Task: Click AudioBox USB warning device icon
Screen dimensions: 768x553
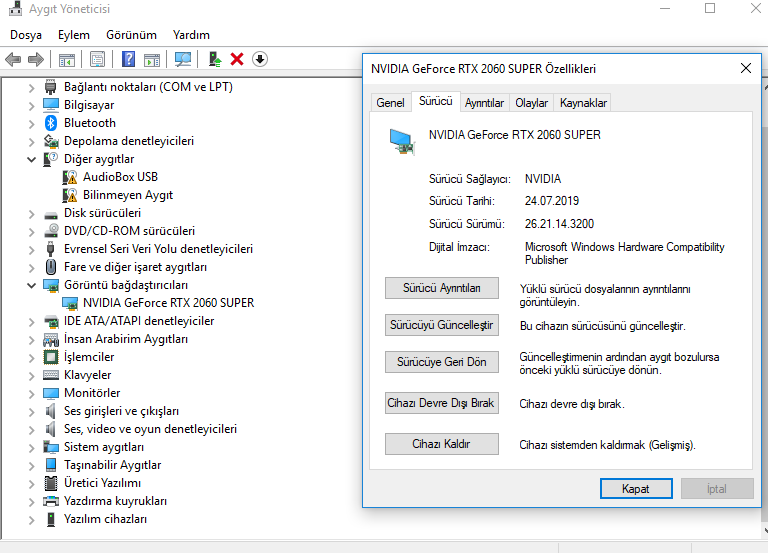Action: [70, 177]
